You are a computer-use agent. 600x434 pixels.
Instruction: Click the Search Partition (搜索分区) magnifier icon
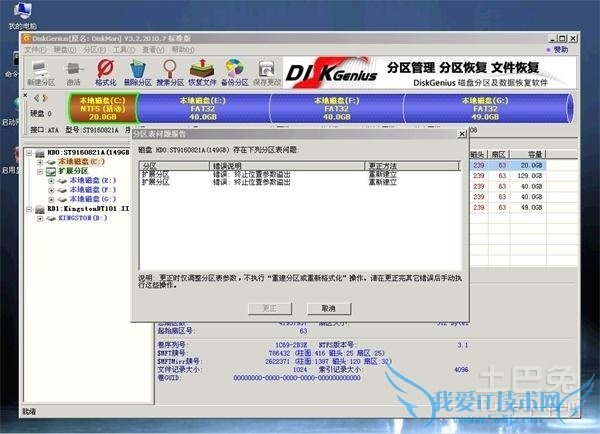point(170,73)
